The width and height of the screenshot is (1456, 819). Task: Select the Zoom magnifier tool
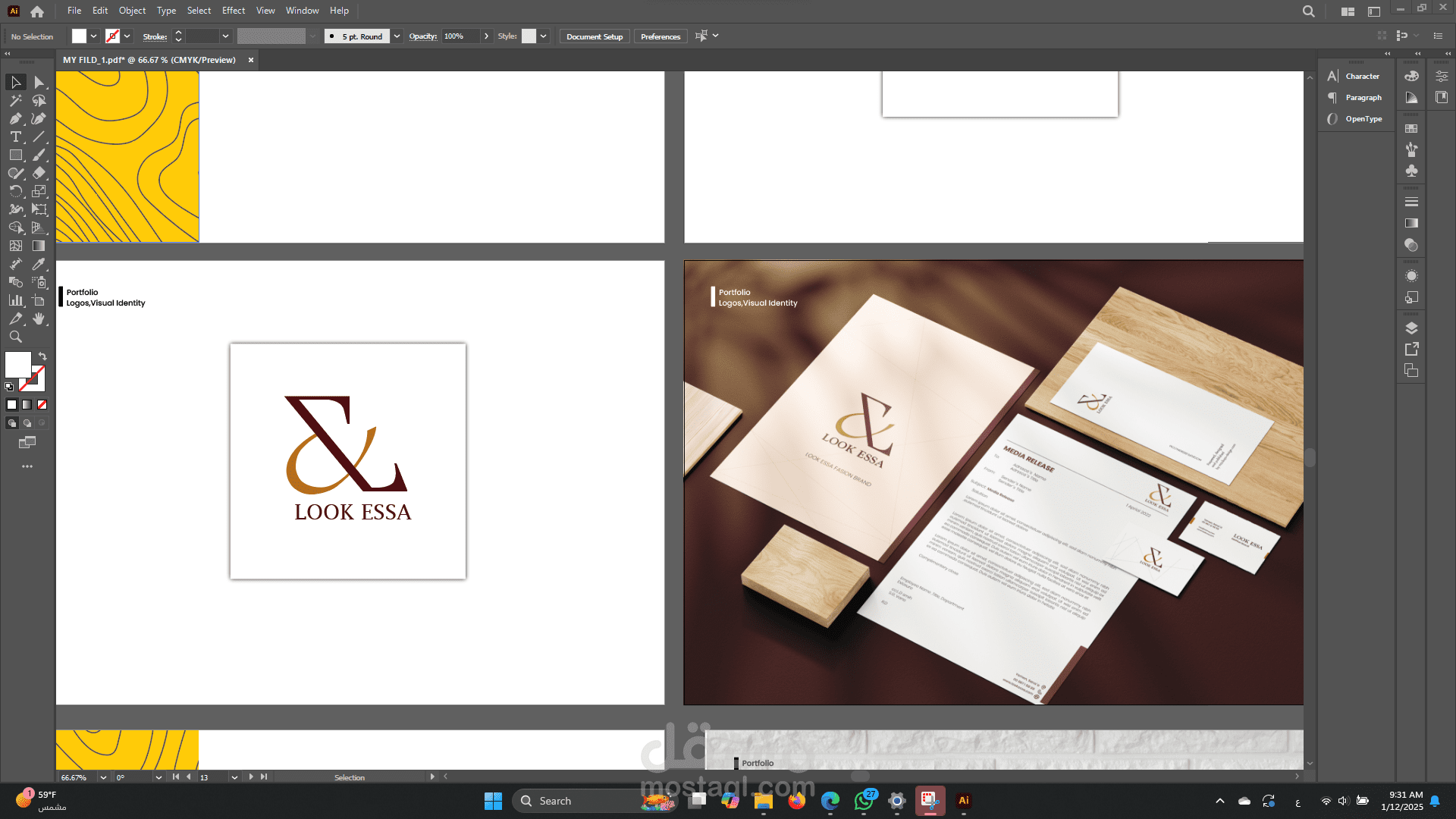16,337
